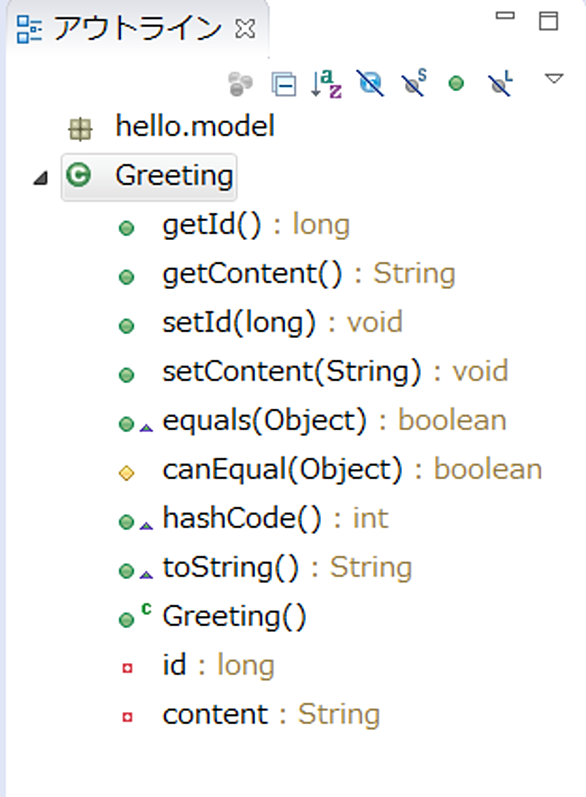This screenshot has height=797, width=586.
Task: Click the Focus on Active Task icon
Action: click(240, 83)
